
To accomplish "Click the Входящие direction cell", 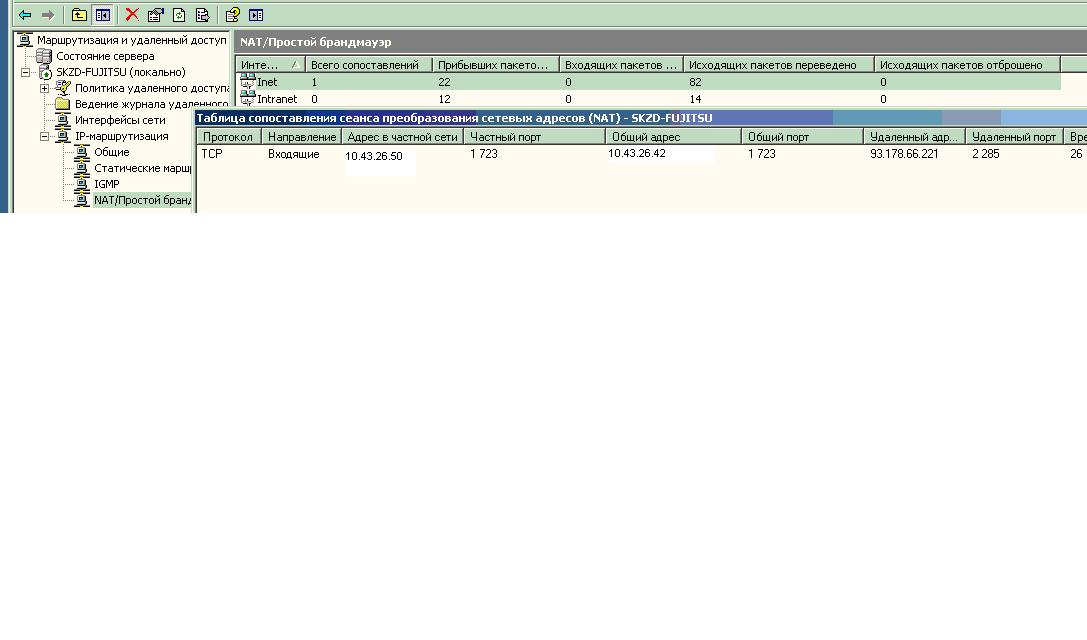I will coord(294,154).
